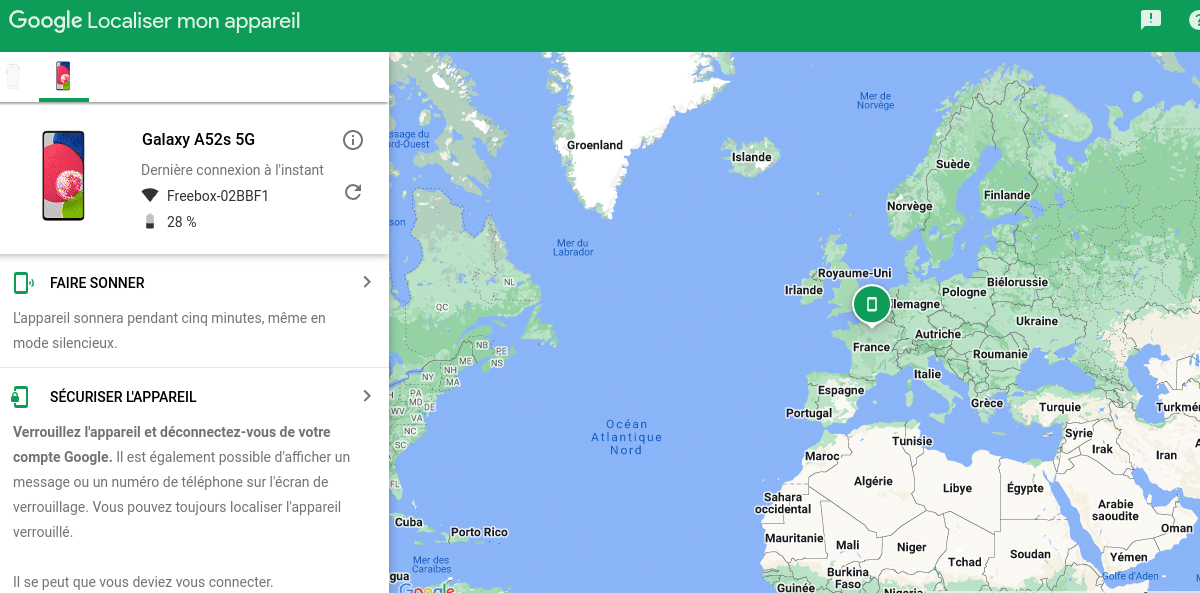The width and height of the screenshot is (1200, 593).
Task: Click the phone location marker on map
Action: (871, 304)
